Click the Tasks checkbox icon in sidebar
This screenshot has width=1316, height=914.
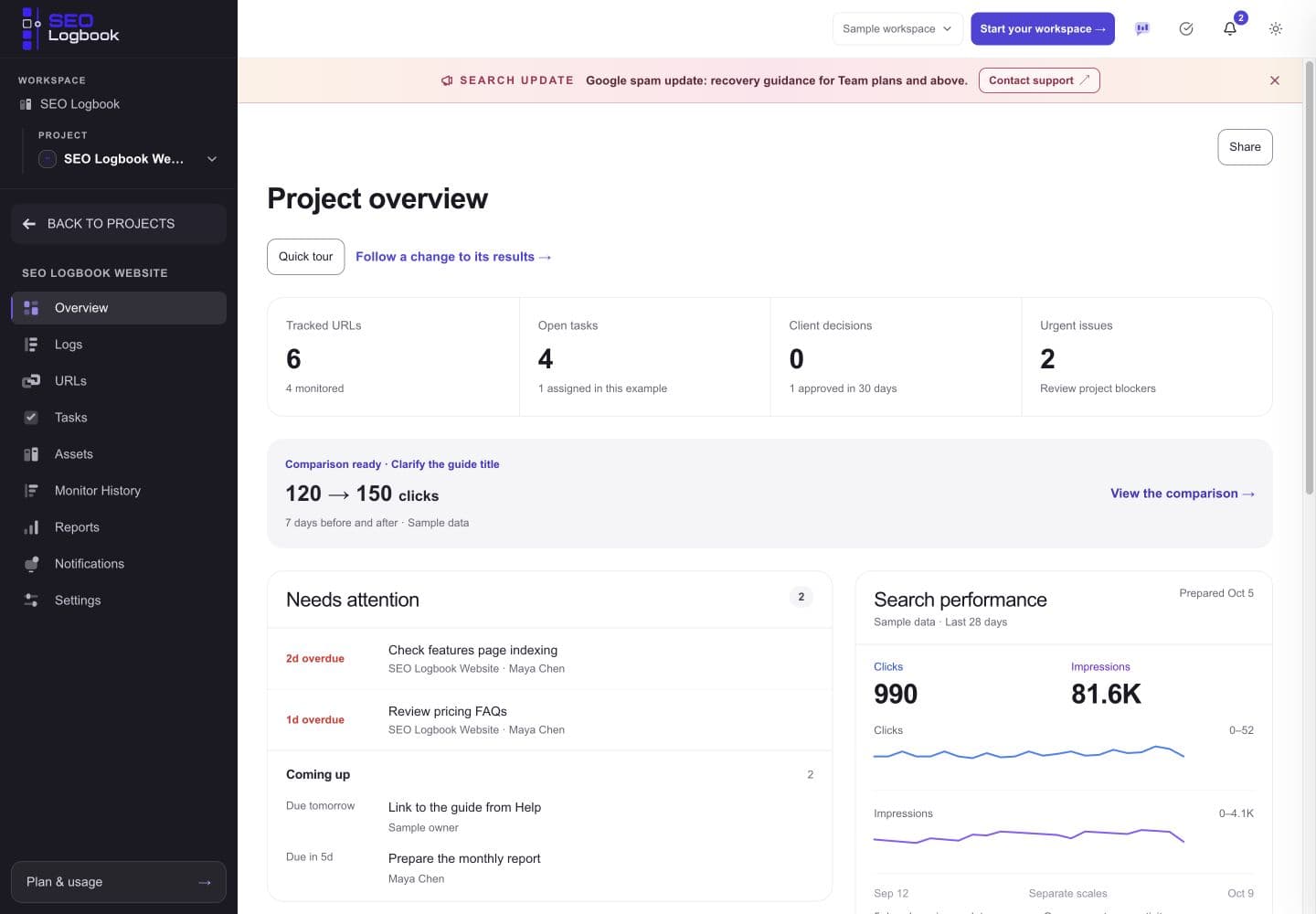pyautogui.click(x=31, y=418)
